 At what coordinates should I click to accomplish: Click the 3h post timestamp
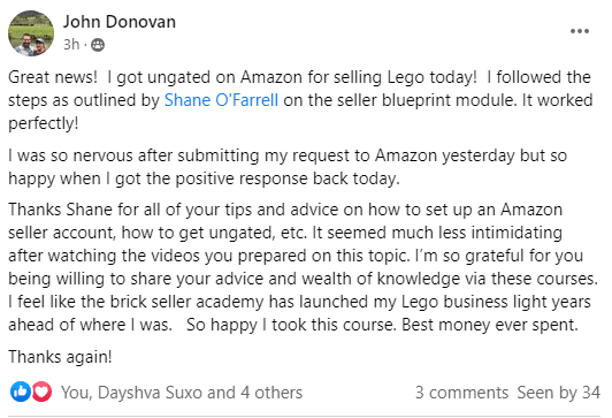click(x=72, y=45)
